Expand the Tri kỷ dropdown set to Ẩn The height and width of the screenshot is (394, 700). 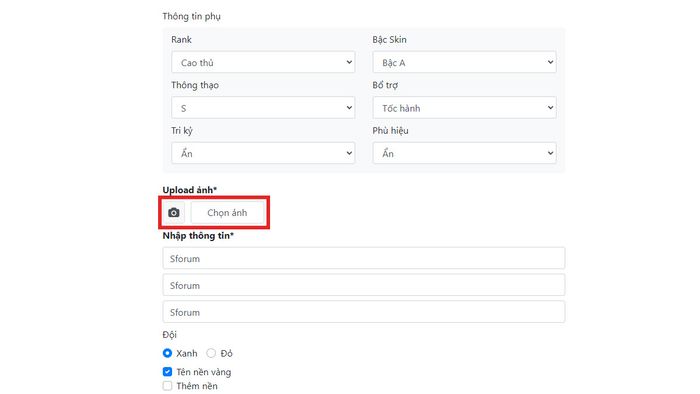(x=263, y=153)
